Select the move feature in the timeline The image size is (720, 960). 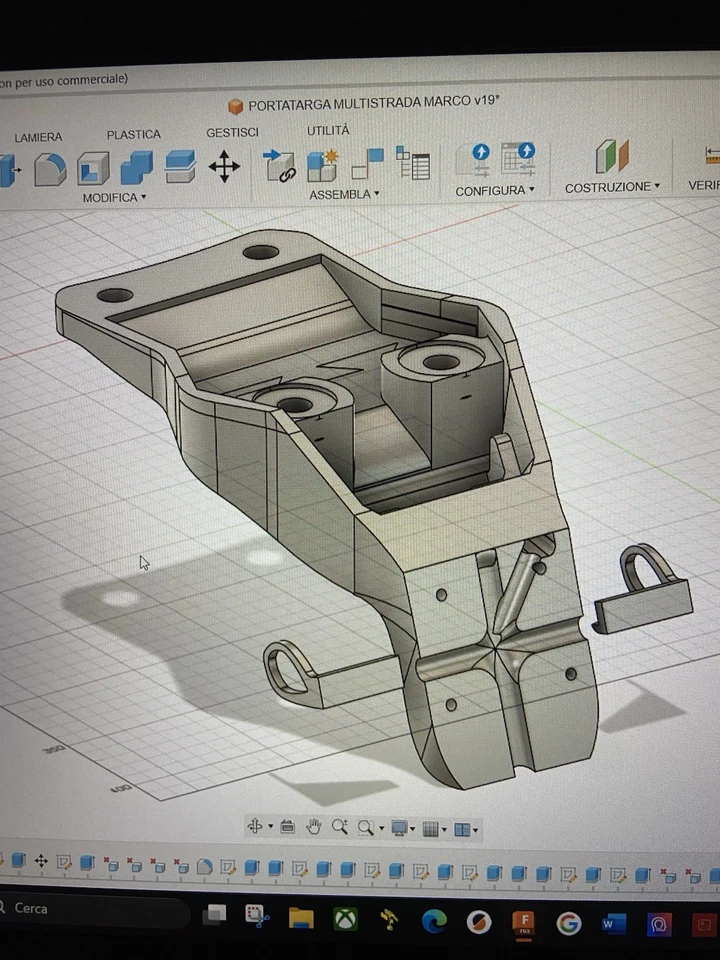pos(41,861)
